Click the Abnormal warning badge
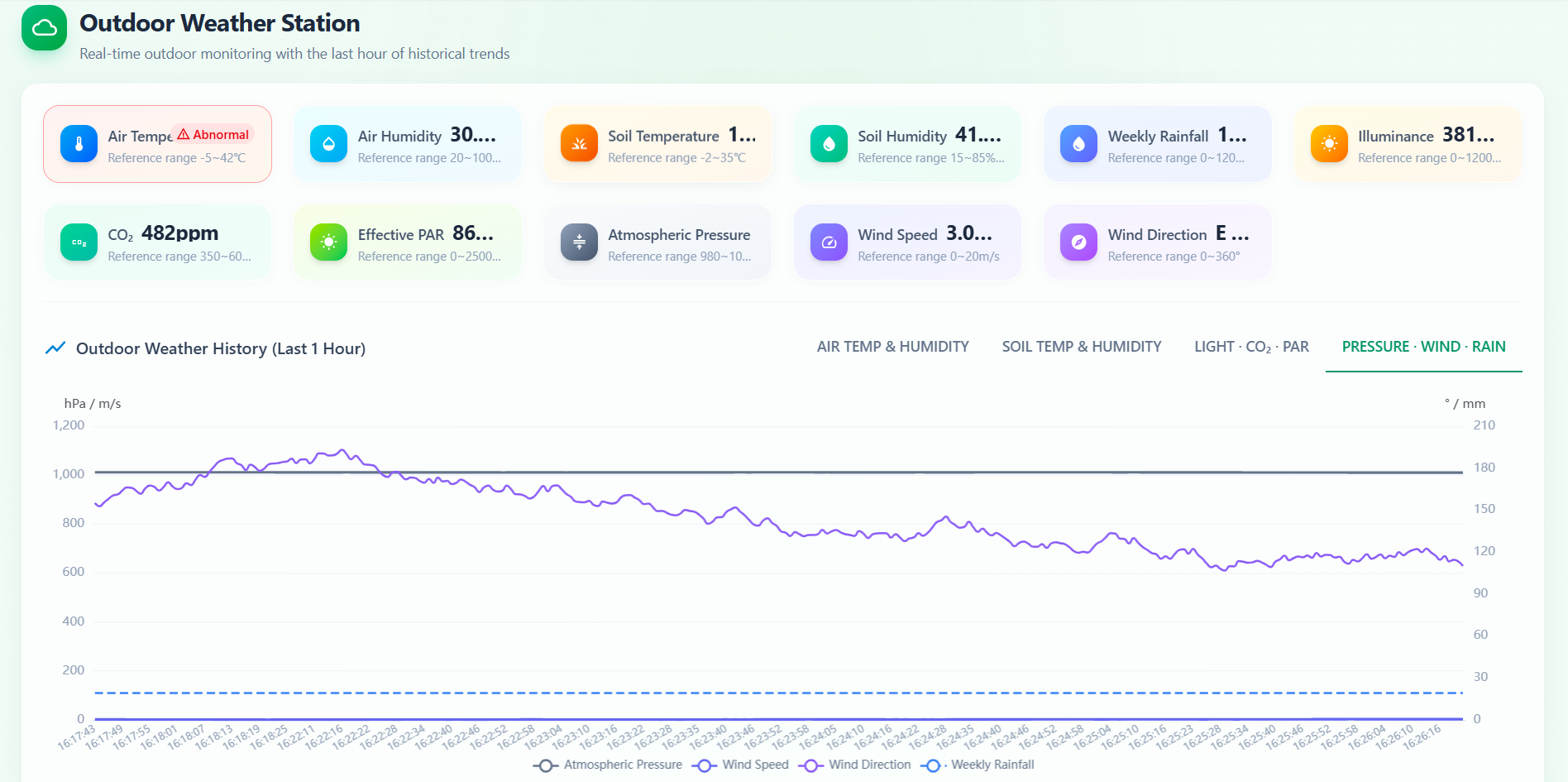 [x=213, y=135]
